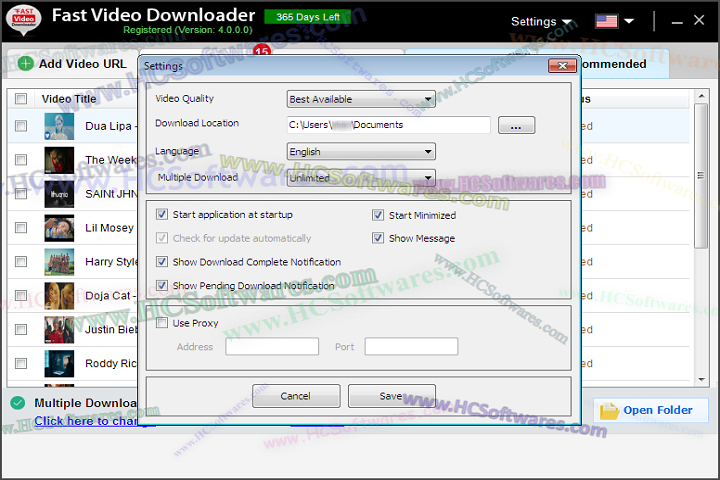This screenshot has width=720, height=480.
Task: Click the 'Click here to change' link
Action: point(86,421)
